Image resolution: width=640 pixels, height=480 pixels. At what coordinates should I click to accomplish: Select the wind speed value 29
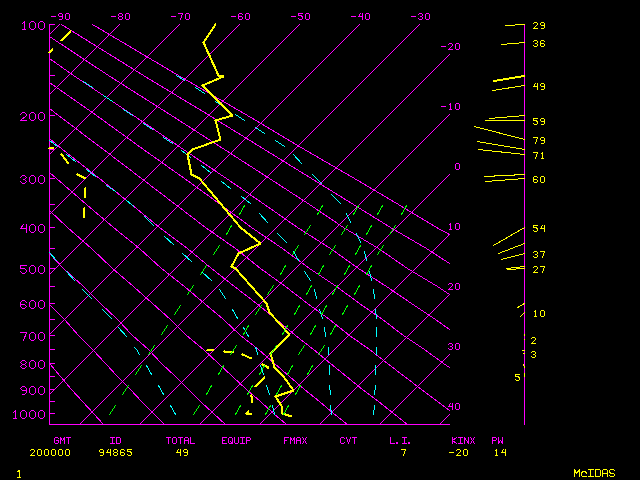(x=539, y=26)
